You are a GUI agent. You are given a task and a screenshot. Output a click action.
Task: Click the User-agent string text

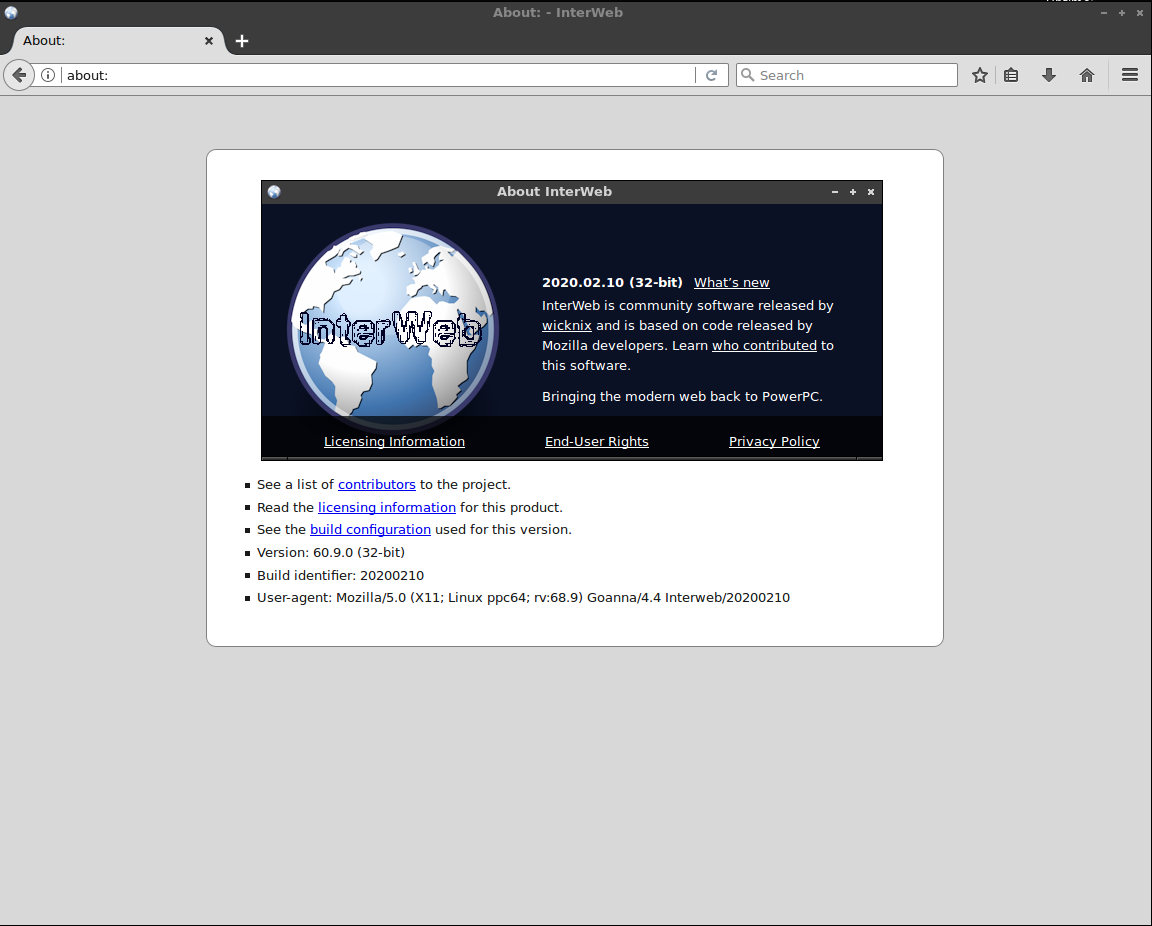(x=523, y=597)
